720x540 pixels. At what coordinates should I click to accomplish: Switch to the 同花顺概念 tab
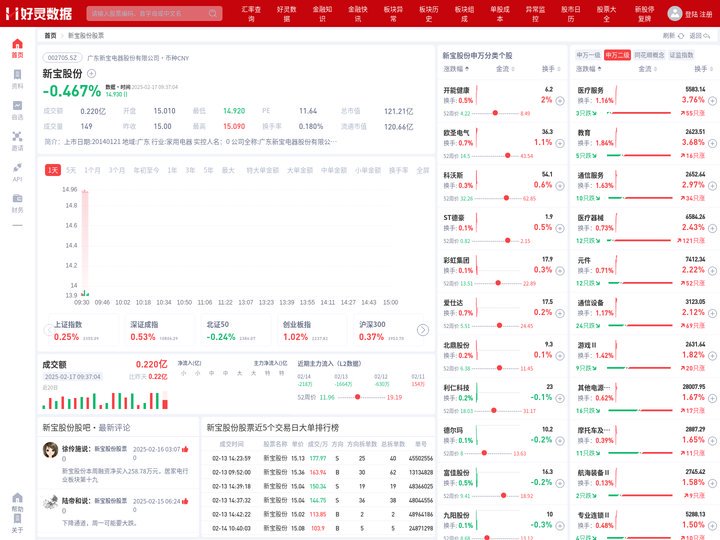[649, 55]
